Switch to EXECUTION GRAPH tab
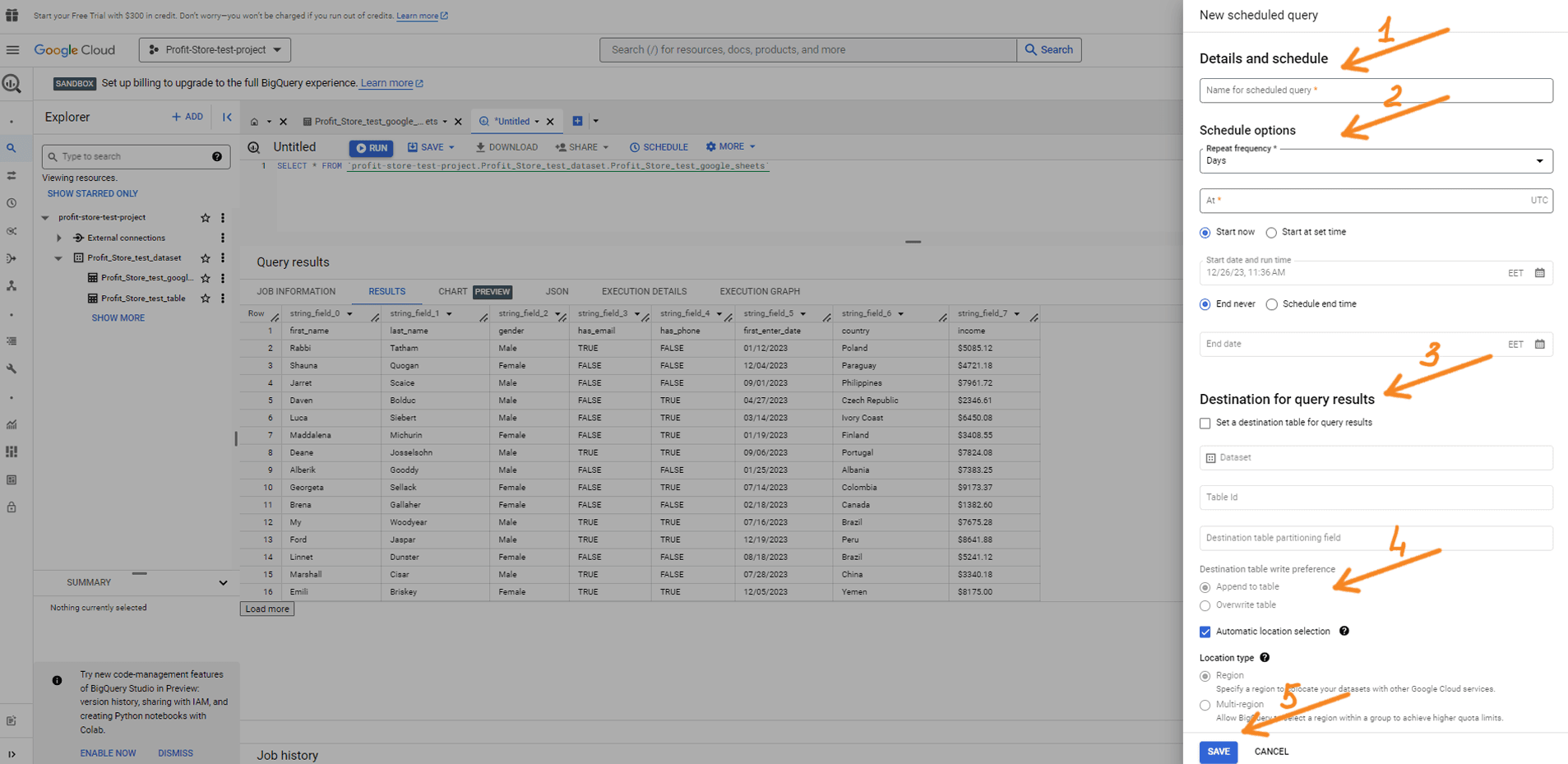This screenshot has height=764, width=1568. [x=760, y=291]
